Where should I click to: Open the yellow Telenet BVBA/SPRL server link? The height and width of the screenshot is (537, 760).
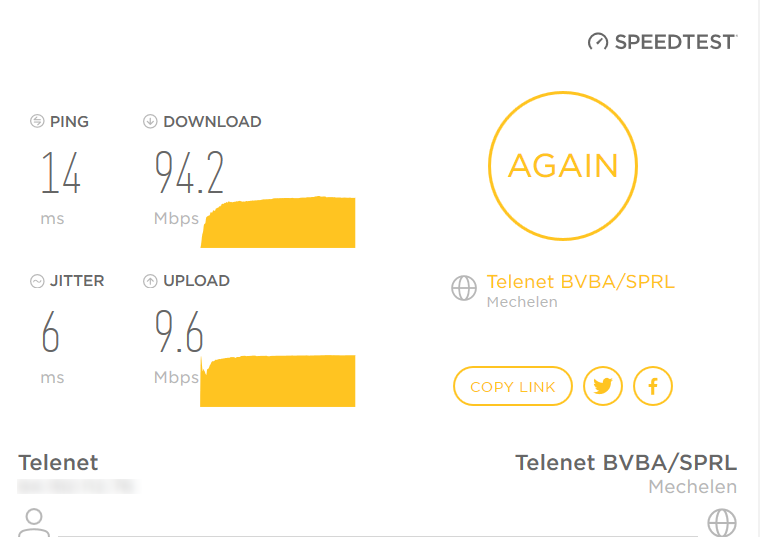(580, 282)
